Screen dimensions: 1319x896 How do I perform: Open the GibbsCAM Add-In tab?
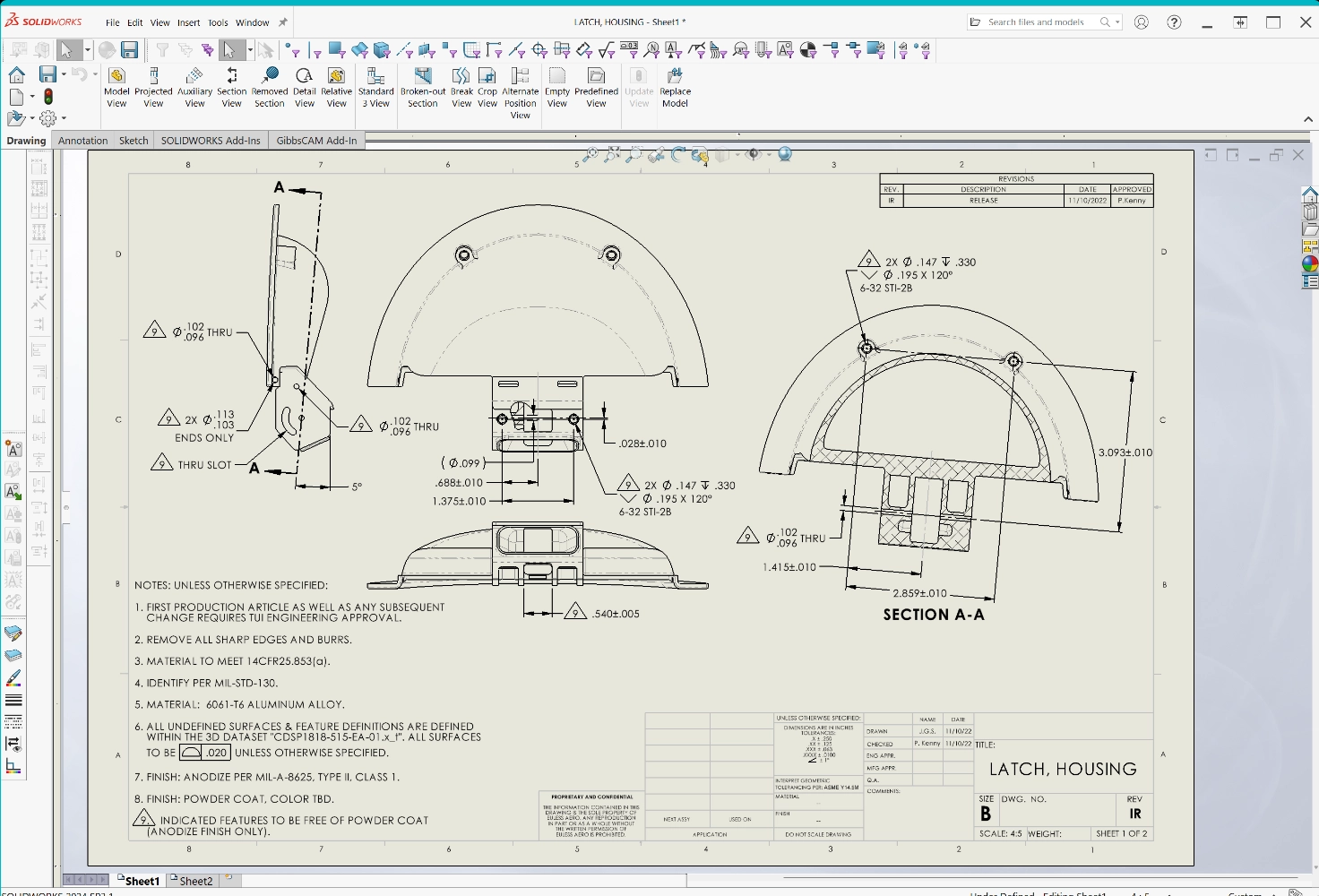(x=316, y=141)
